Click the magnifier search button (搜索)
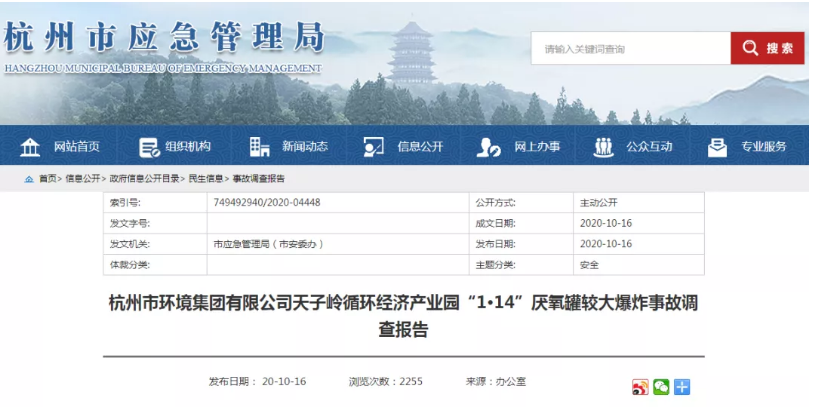 point(767,48)
